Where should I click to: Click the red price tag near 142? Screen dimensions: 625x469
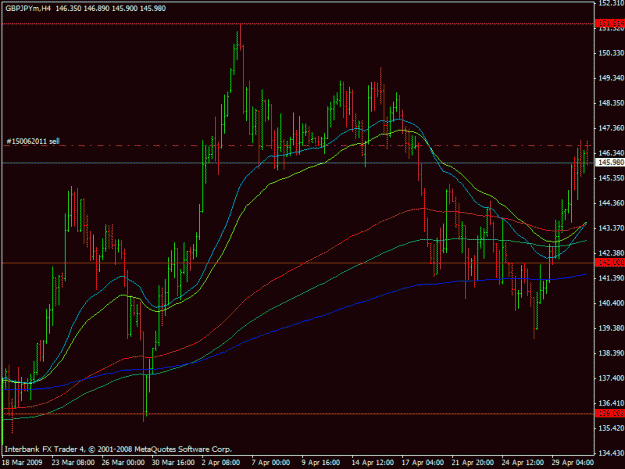coord(610,262)
